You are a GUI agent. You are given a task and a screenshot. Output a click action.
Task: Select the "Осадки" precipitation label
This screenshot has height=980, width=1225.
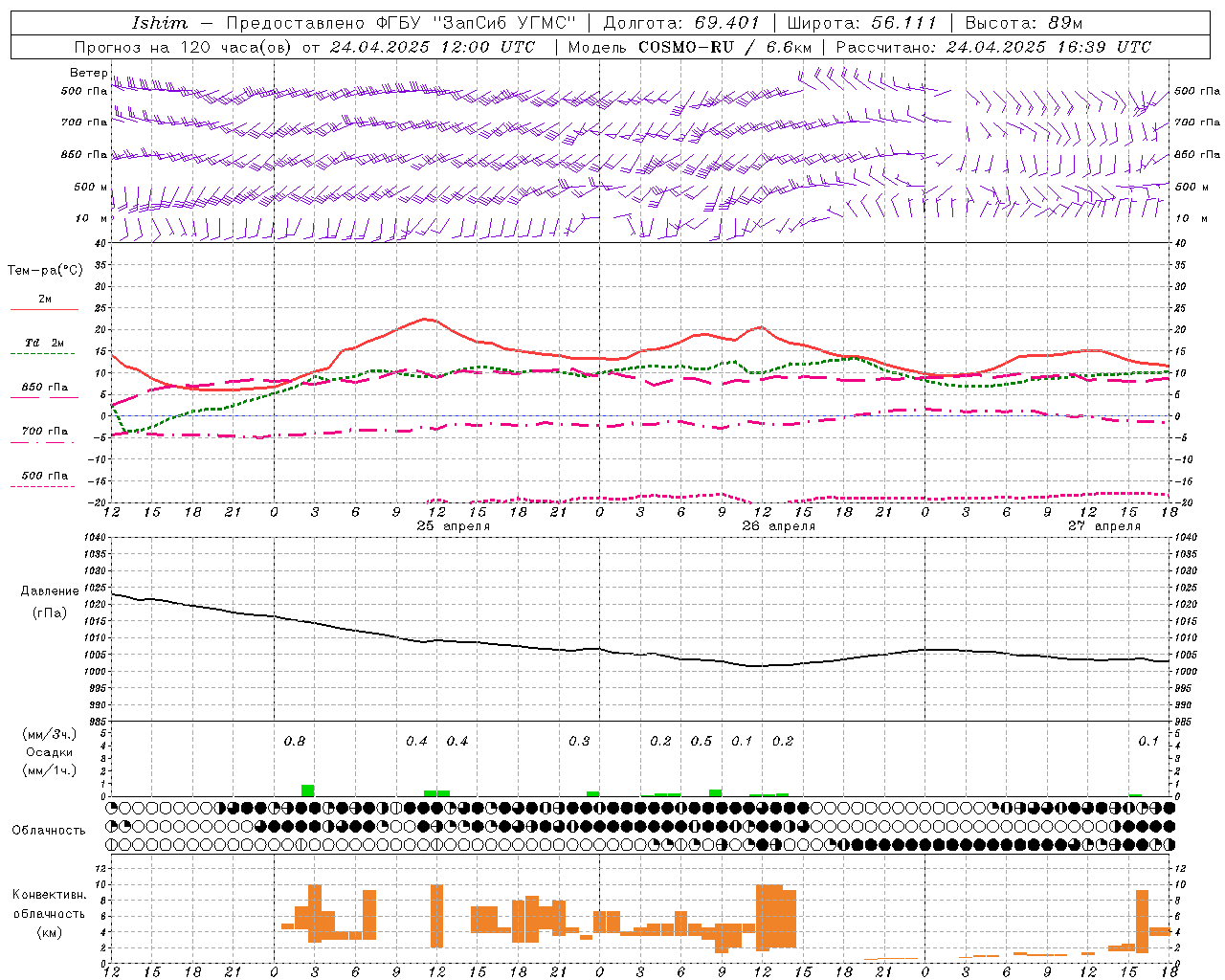tap(49, 752)
